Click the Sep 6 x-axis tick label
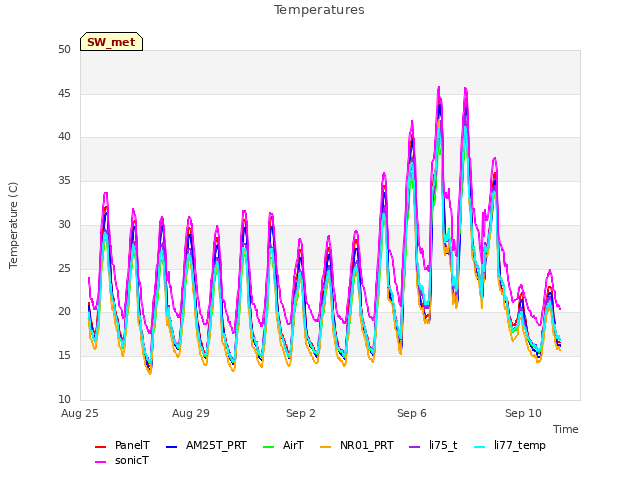The width and height of the screenshot is (640, 480). [412, 413]
